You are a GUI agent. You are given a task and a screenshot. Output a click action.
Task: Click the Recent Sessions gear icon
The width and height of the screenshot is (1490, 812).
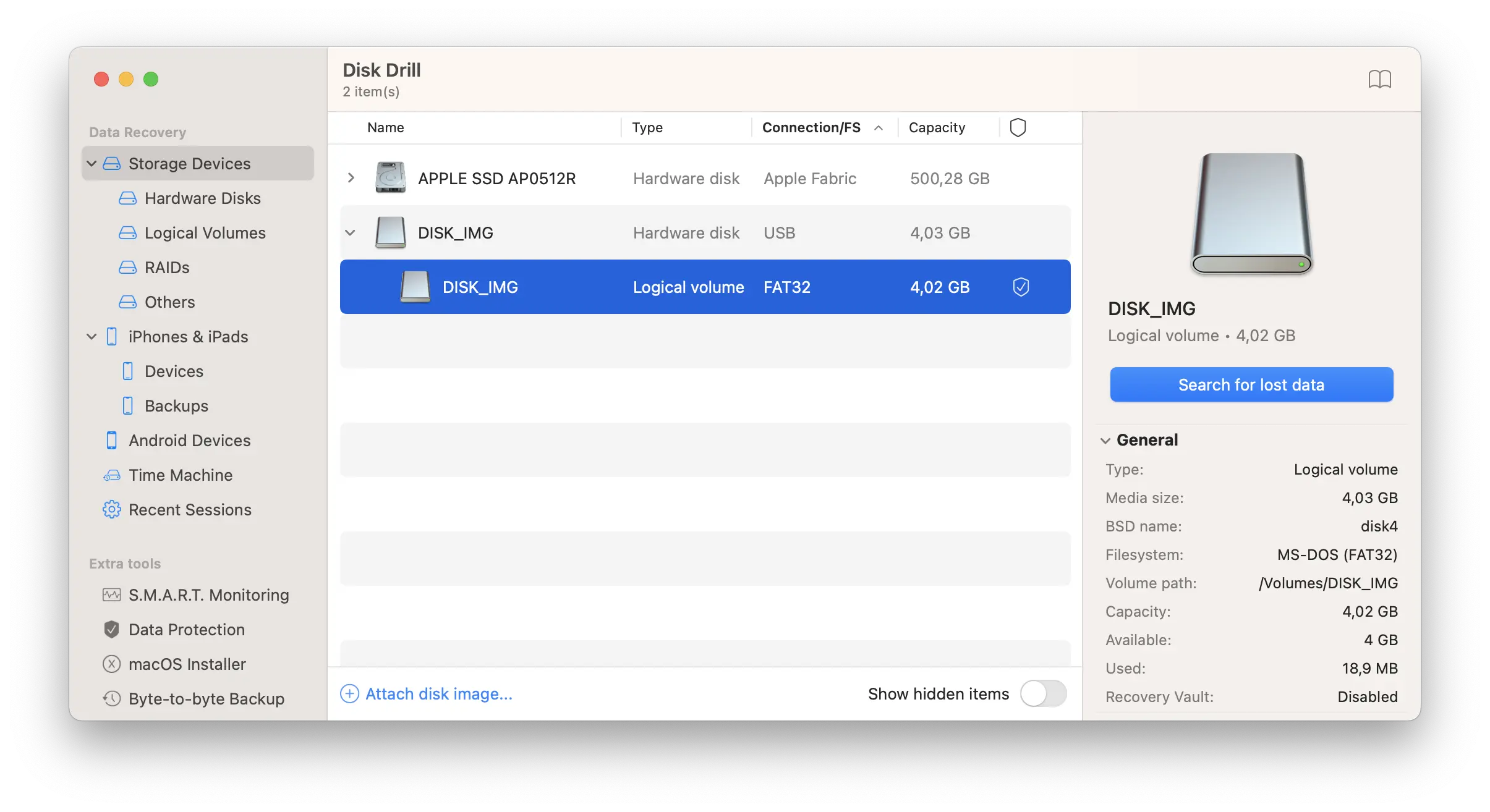pos(111,509)
